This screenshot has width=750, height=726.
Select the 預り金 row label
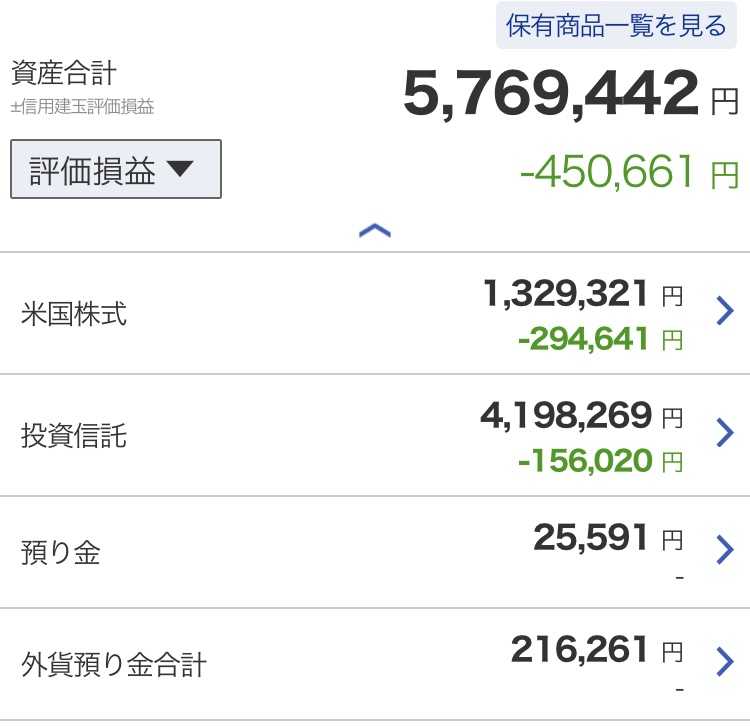tap(60, 552)
